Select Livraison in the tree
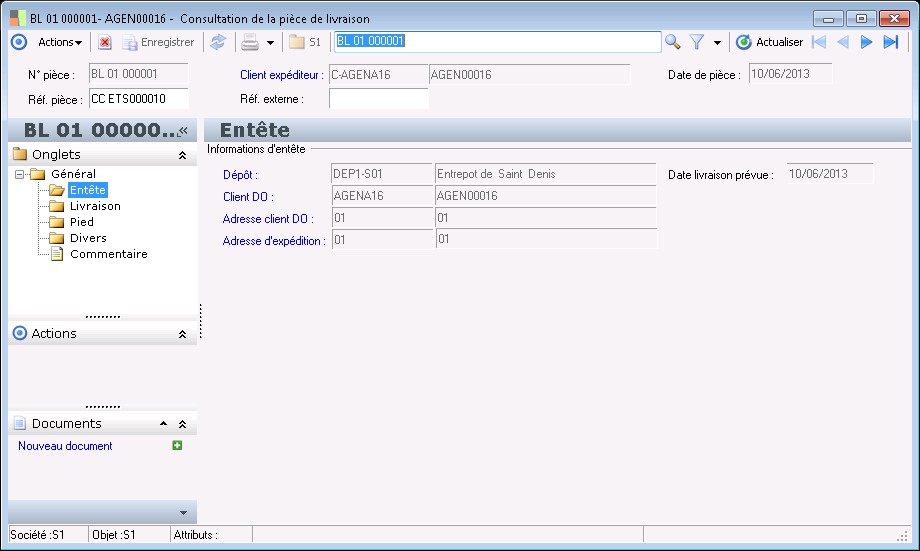 tap(95, 206)
